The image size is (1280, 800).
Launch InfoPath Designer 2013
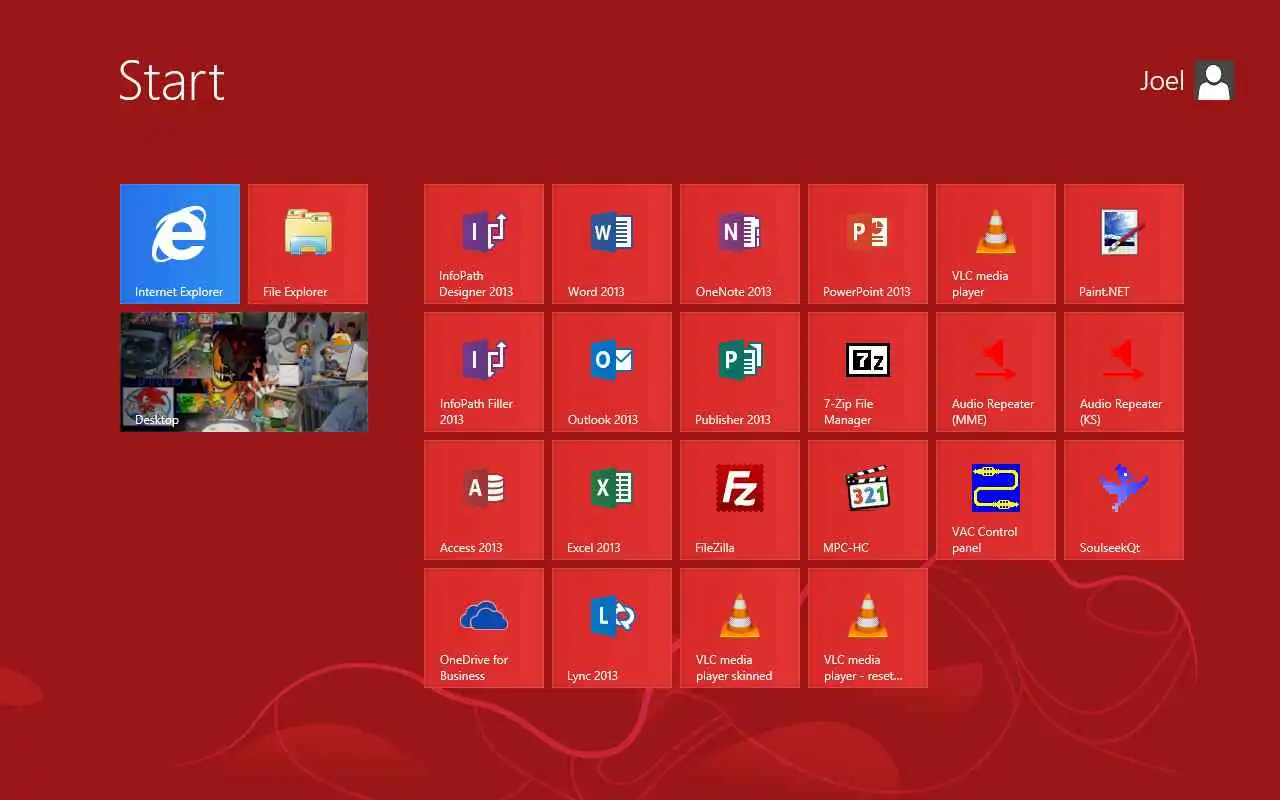point(484,244)
